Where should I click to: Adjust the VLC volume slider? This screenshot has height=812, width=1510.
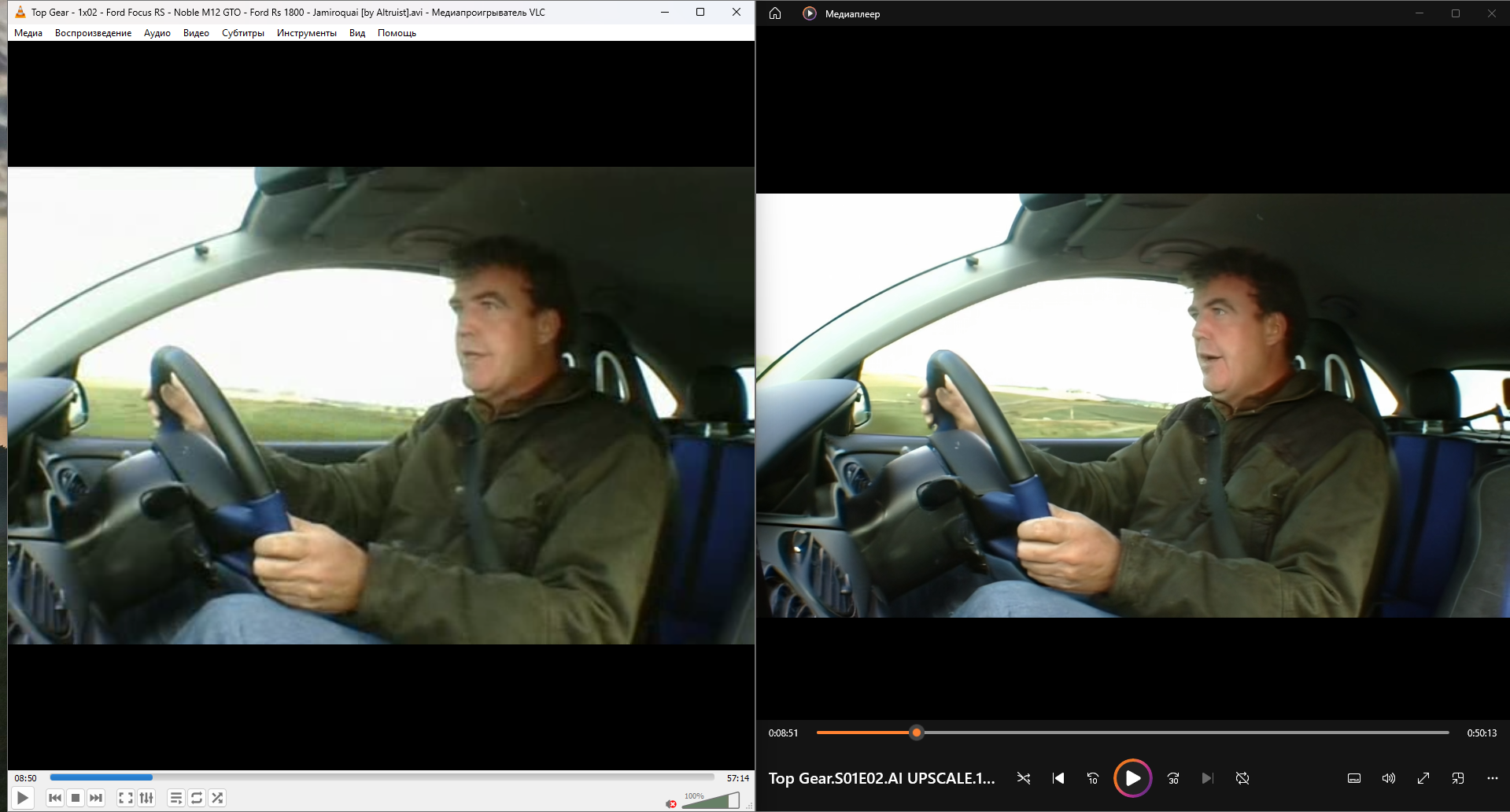[711, 801]
